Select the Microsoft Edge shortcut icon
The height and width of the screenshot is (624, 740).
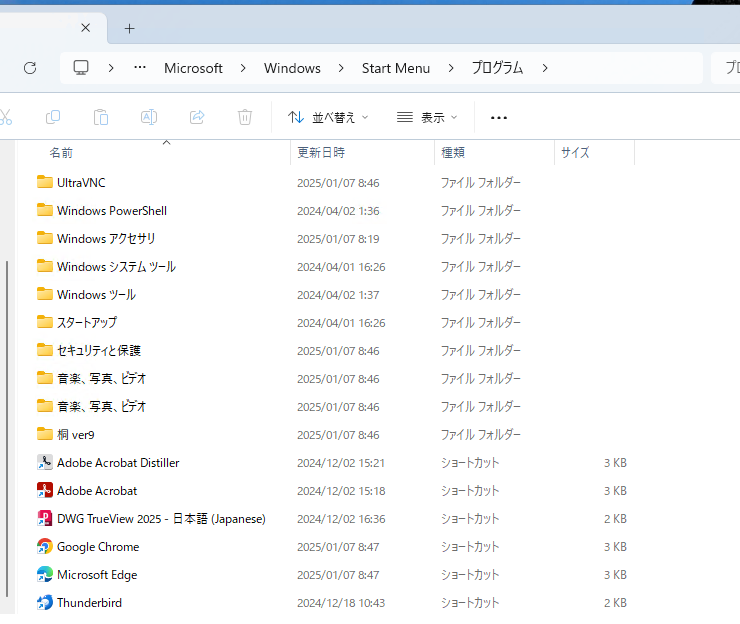45,574
